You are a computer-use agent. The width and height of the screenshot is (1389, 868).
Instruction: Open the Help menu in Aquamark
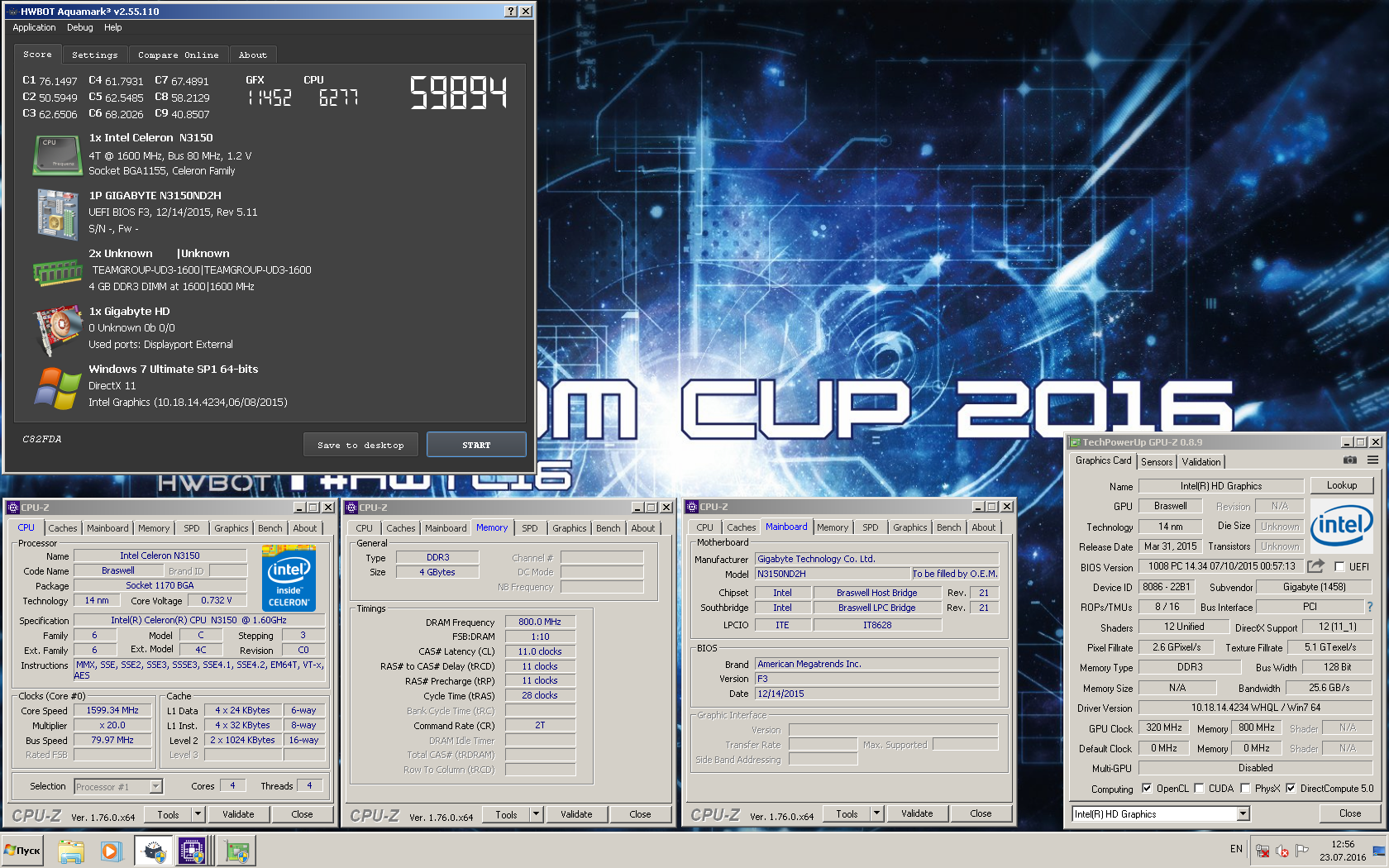tap(113, 27)
